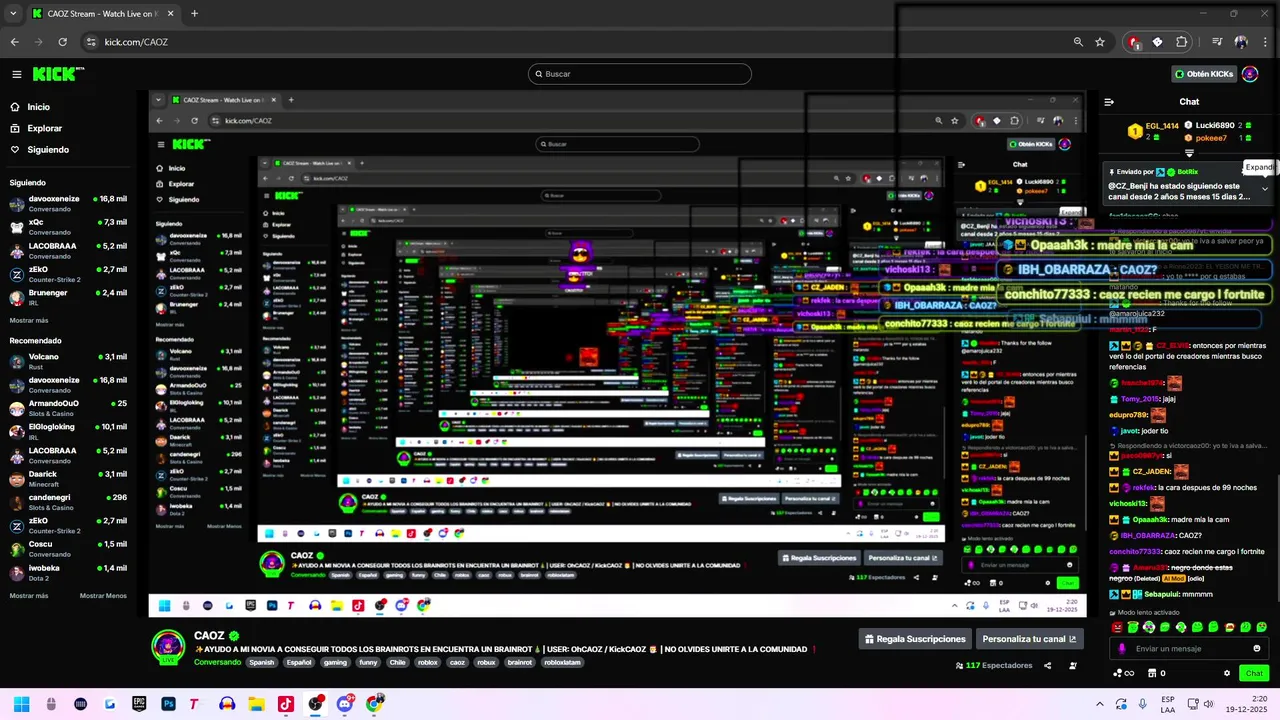The image size is (1280, 720).
Task: Show hidden system tray icons chevron
Action: [x=1100, y=704]
